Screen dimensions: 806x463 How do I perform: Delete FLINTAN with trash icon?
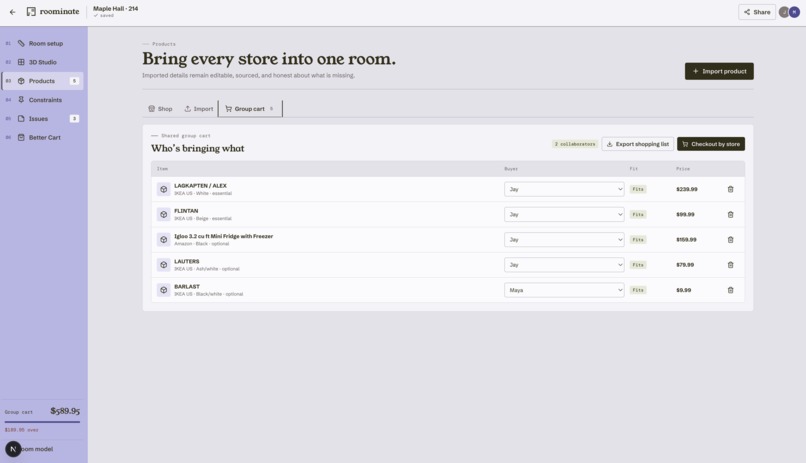click(x=730, y=214)
